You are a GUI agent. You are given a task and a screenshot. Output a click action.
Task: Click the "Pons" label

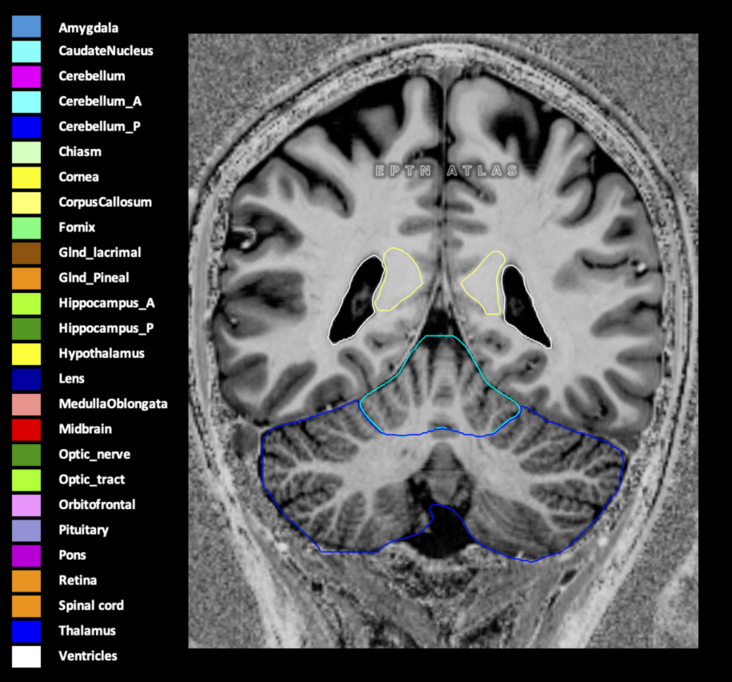[72, 555]
